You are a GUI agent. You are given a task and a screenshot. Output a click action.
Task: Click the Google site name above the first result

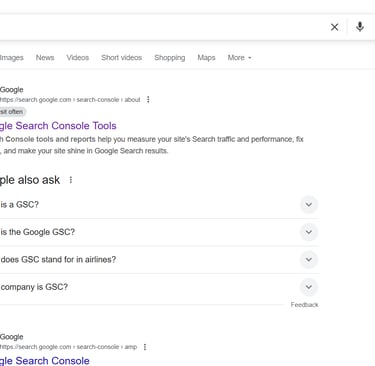(x=12, y=90)
